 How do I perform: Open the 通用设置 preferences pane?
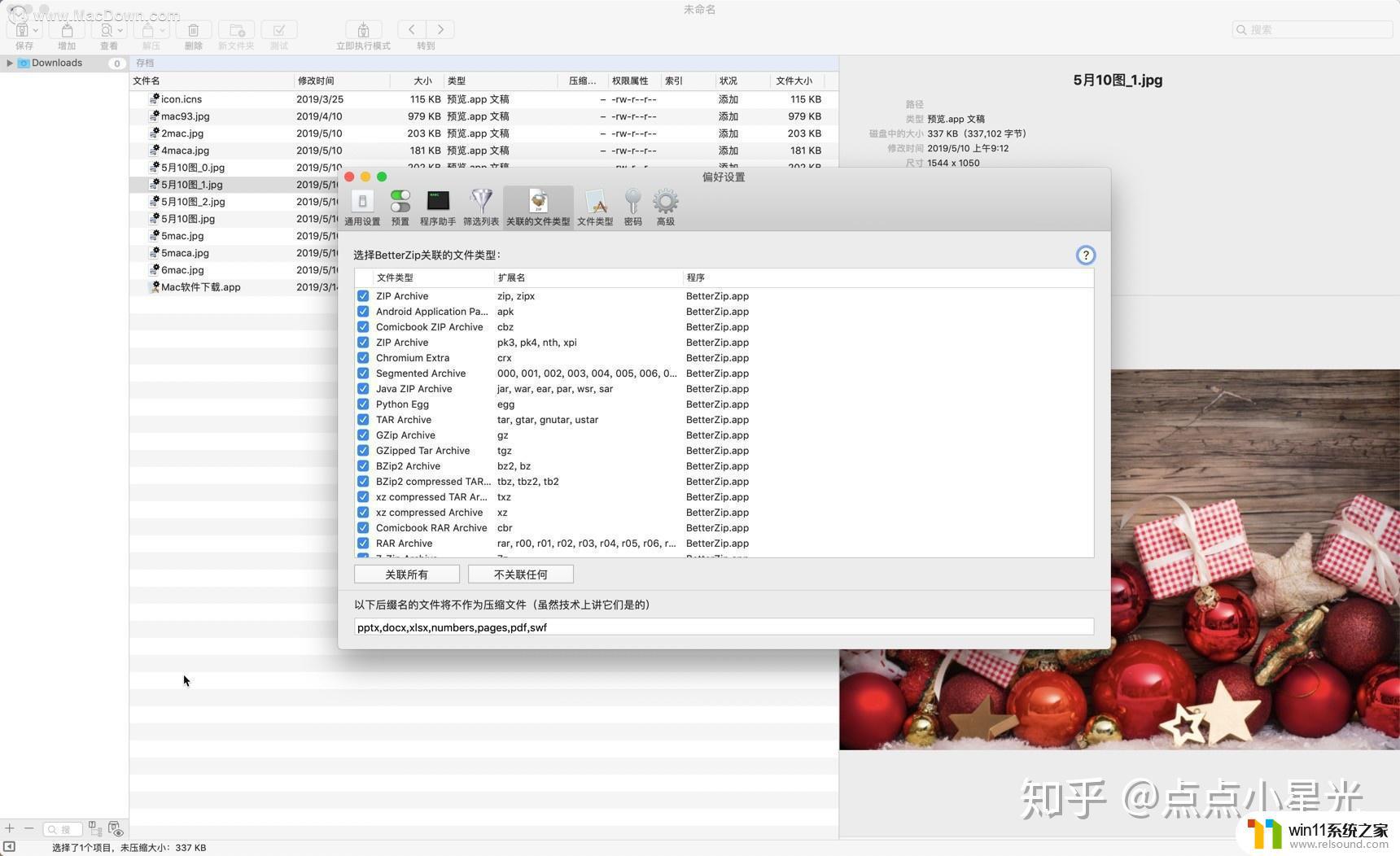click(362, 207)
